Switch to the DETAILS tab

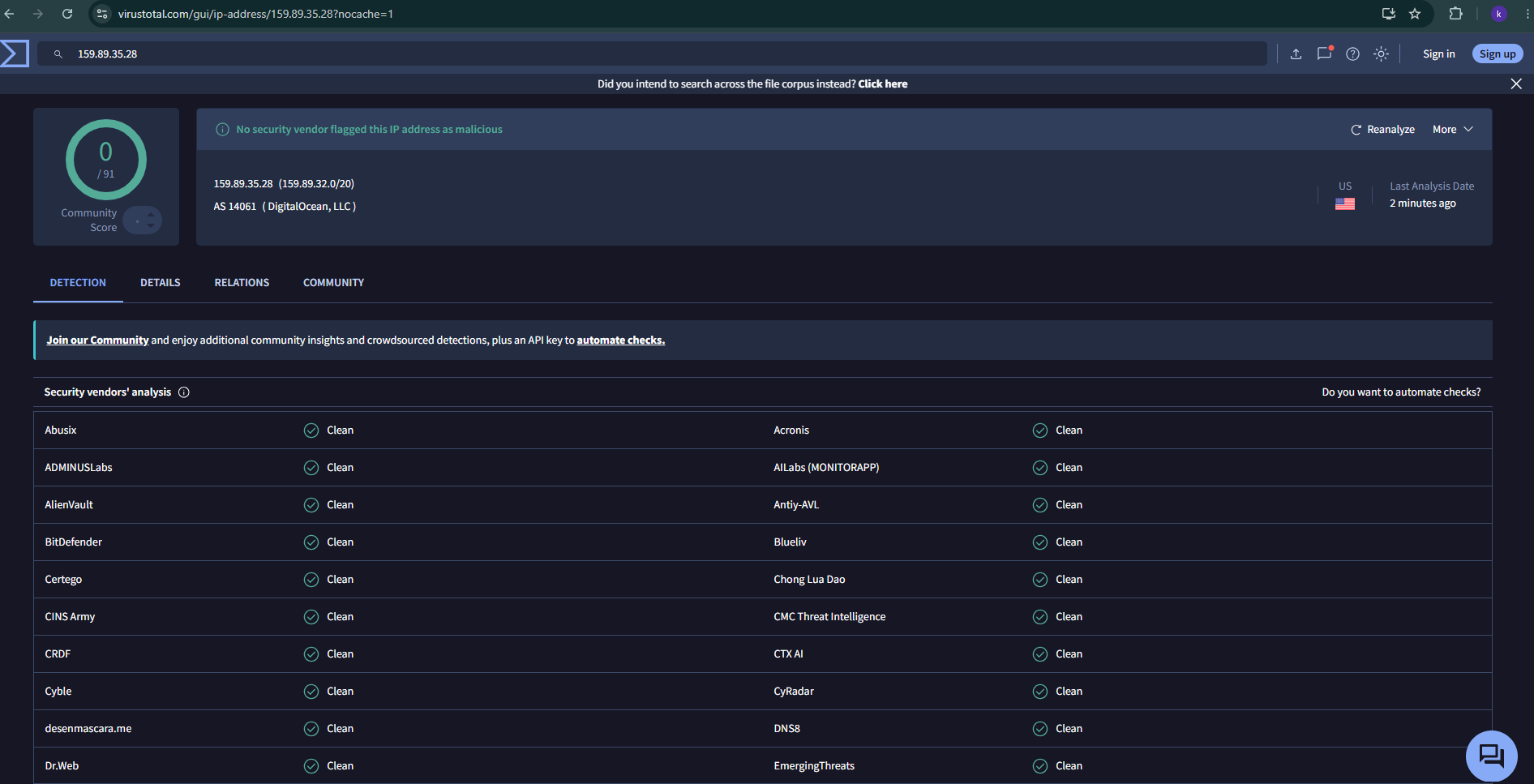click(x=161, y=283)
